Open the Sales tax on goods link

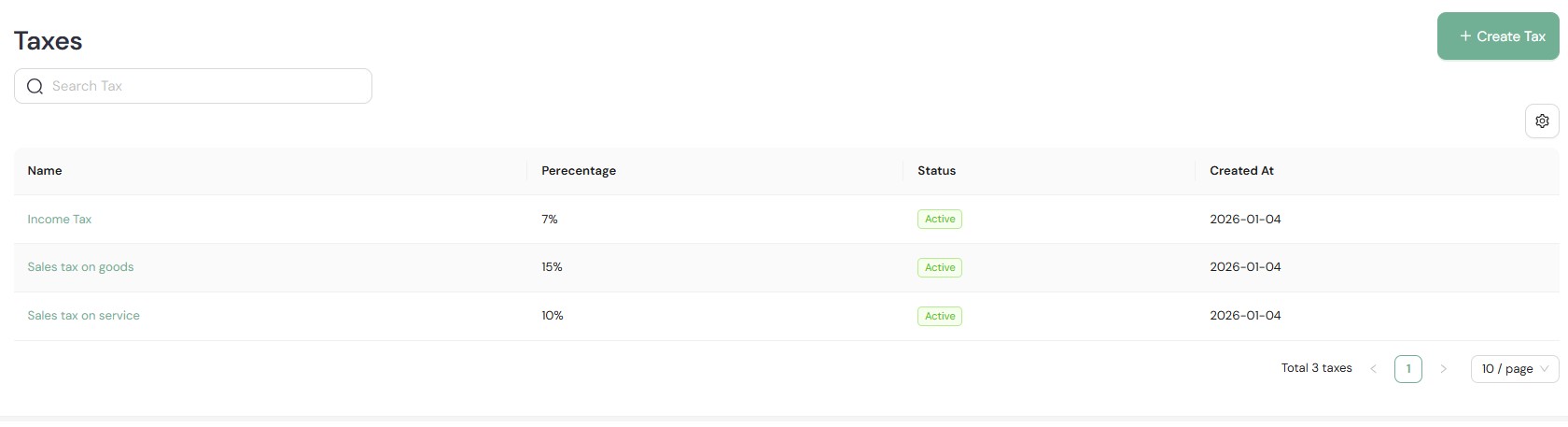tap(80, 267)
